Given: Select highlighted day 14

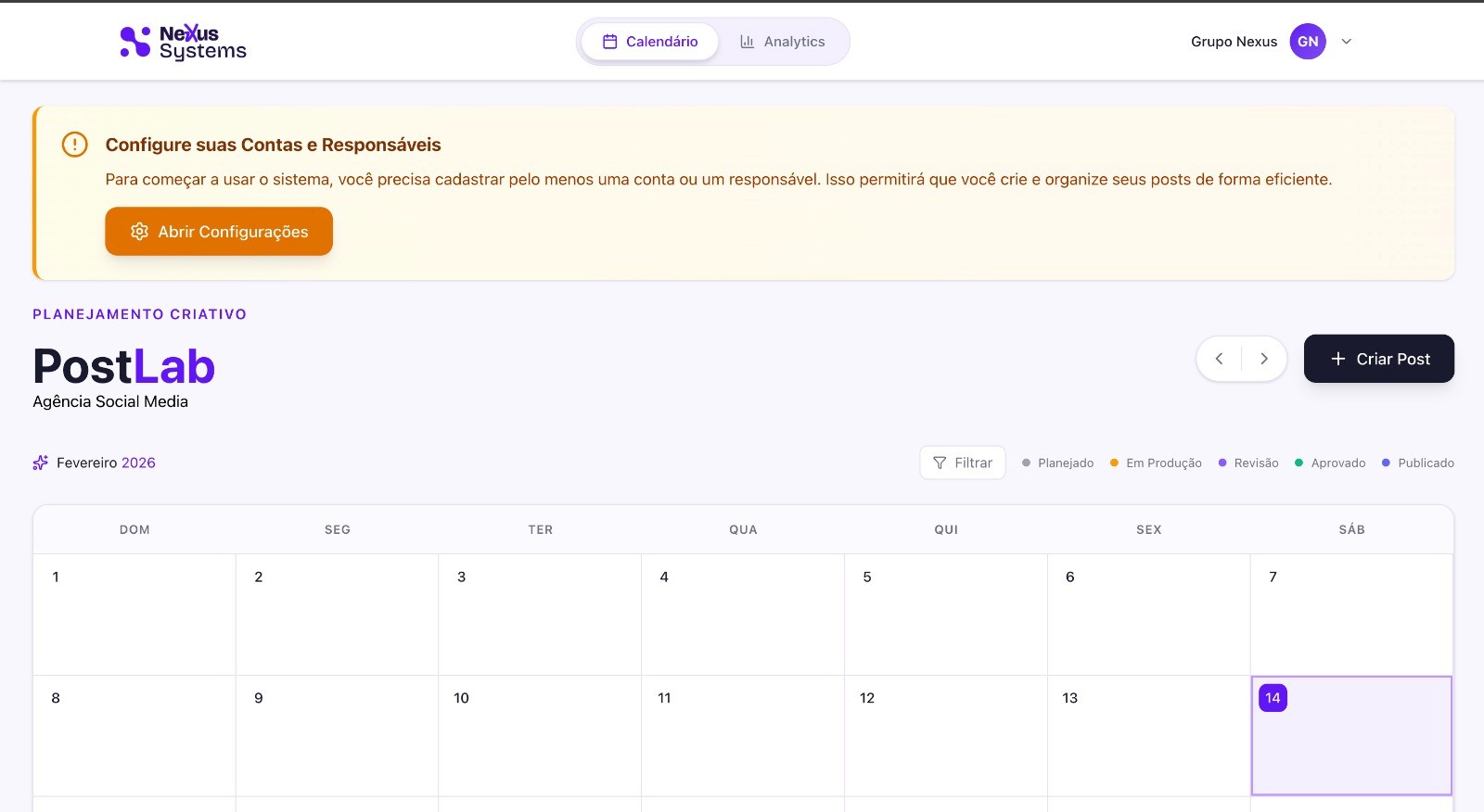Looking at the screenshot, I should [x=1351, y=736].
